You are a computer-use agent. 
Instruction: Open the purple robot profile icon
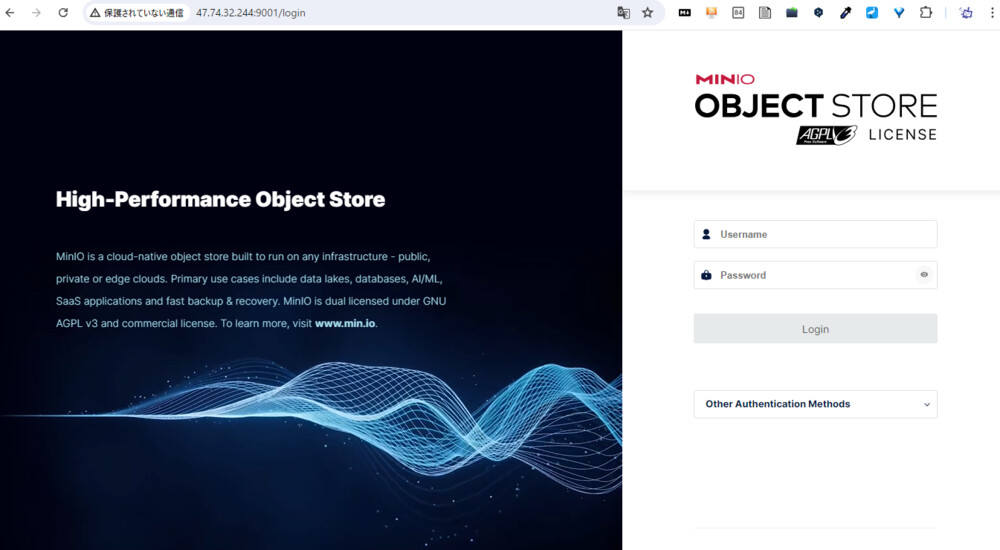tap(966, 13)
